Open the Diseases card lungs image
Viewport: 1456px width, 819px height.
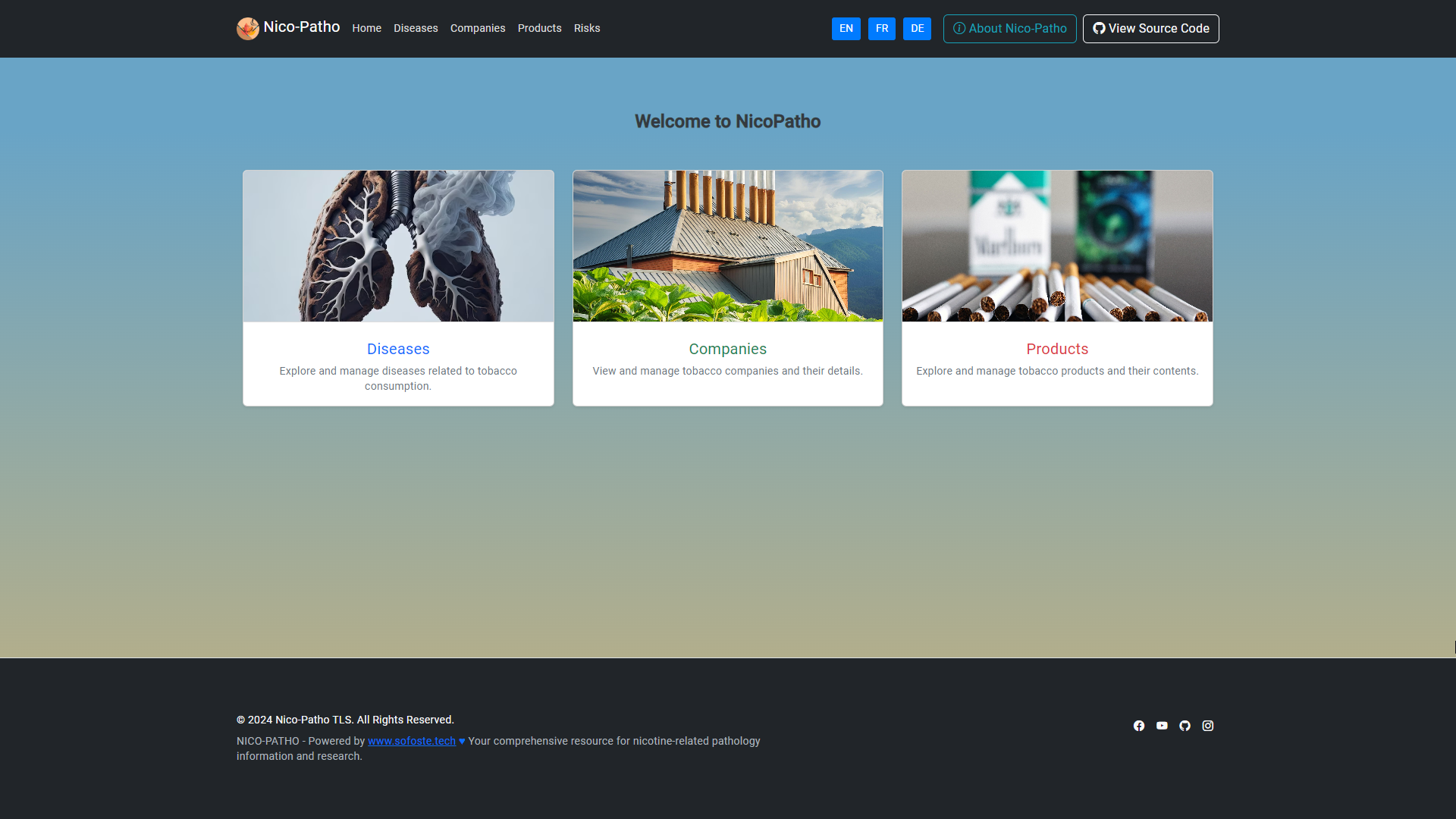398,246
